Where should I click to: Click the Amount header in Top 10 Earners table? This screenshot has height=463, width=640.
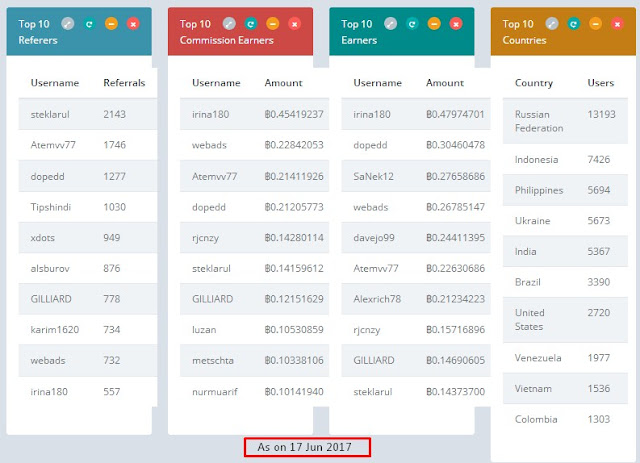coord(445,83)
